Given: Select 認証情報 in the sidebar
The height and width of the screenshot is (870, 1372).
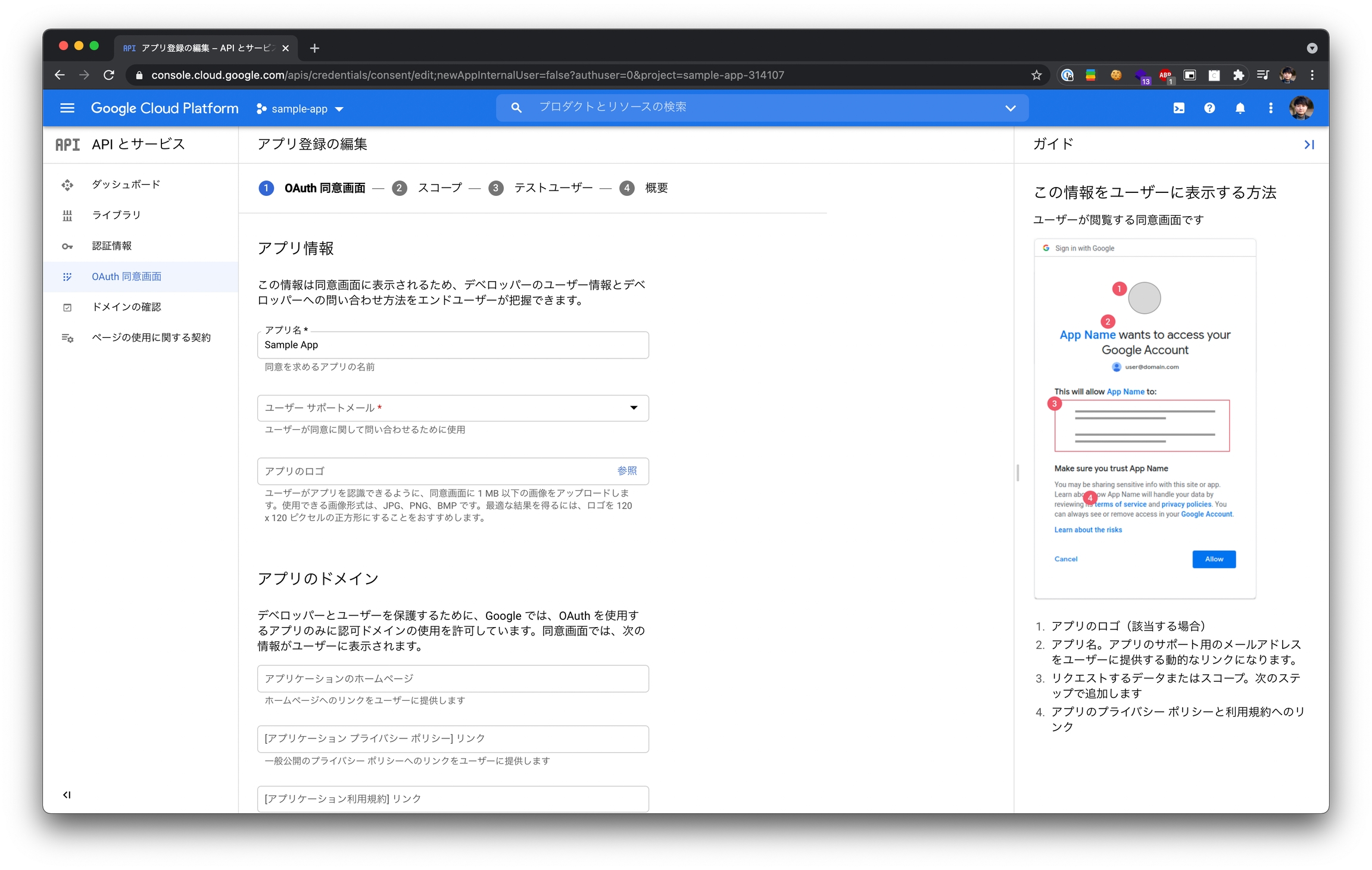Looking at the screenshot, I should point(112,246).
